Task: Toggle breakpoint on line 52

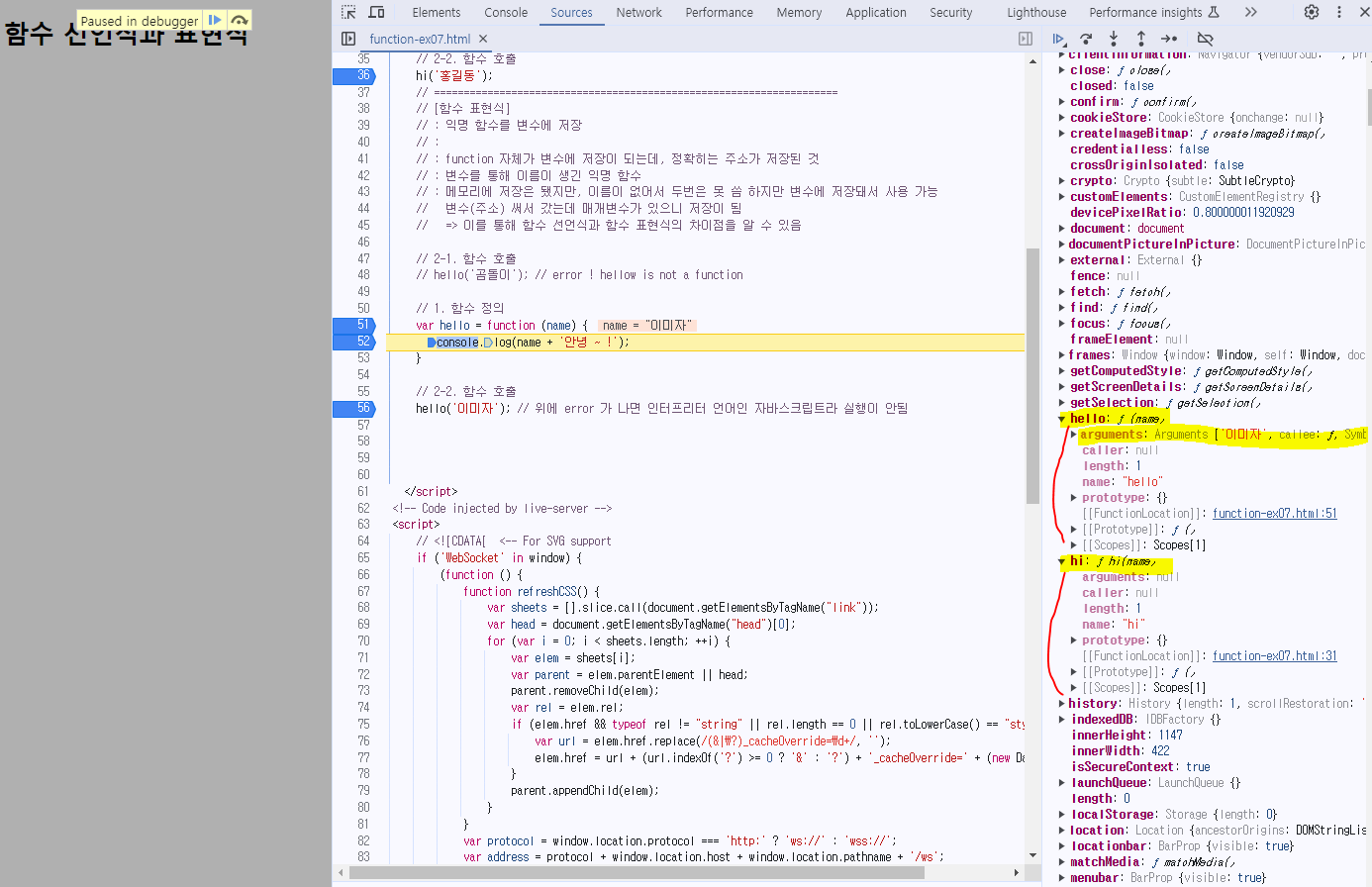Action: [354, 342]
